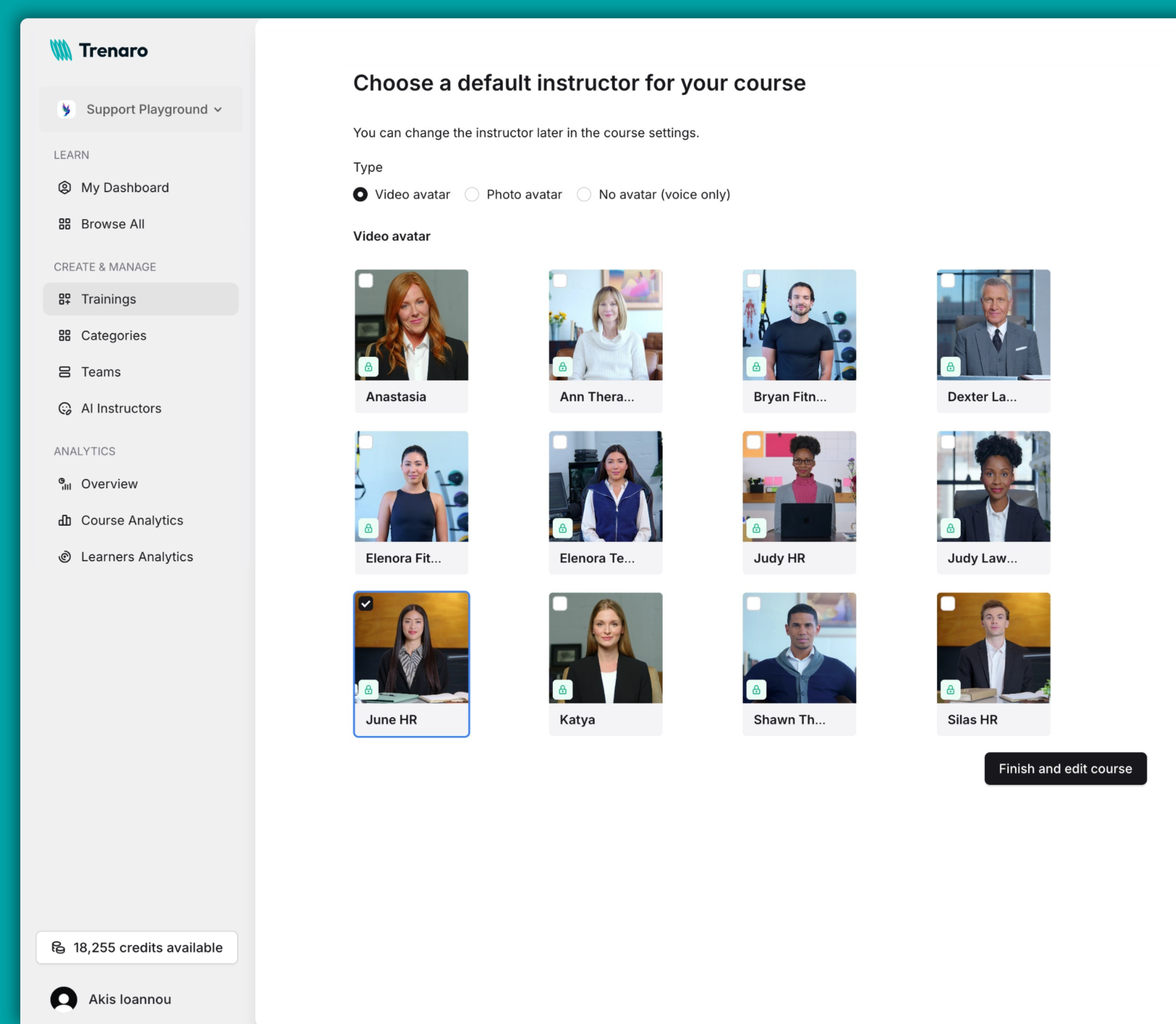Select the Course Analytics bar-chart icon
1176x1024 pixels.
pos(64,520)
